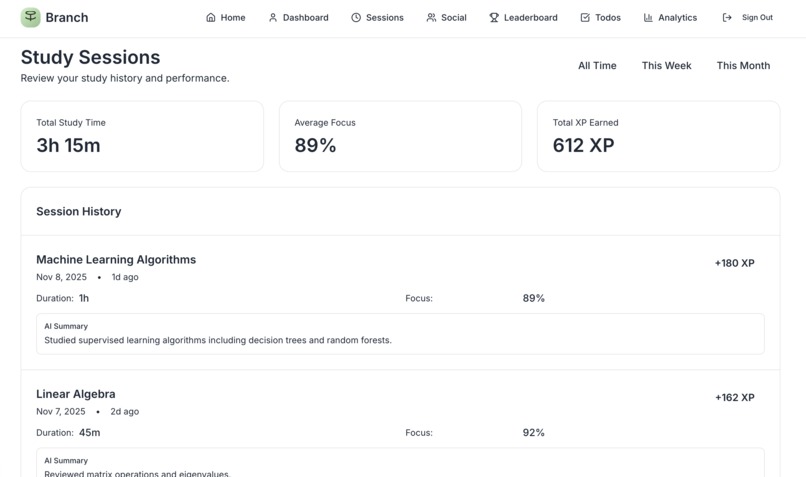
Task: Click the 612 XP total value
Action: 583,145
